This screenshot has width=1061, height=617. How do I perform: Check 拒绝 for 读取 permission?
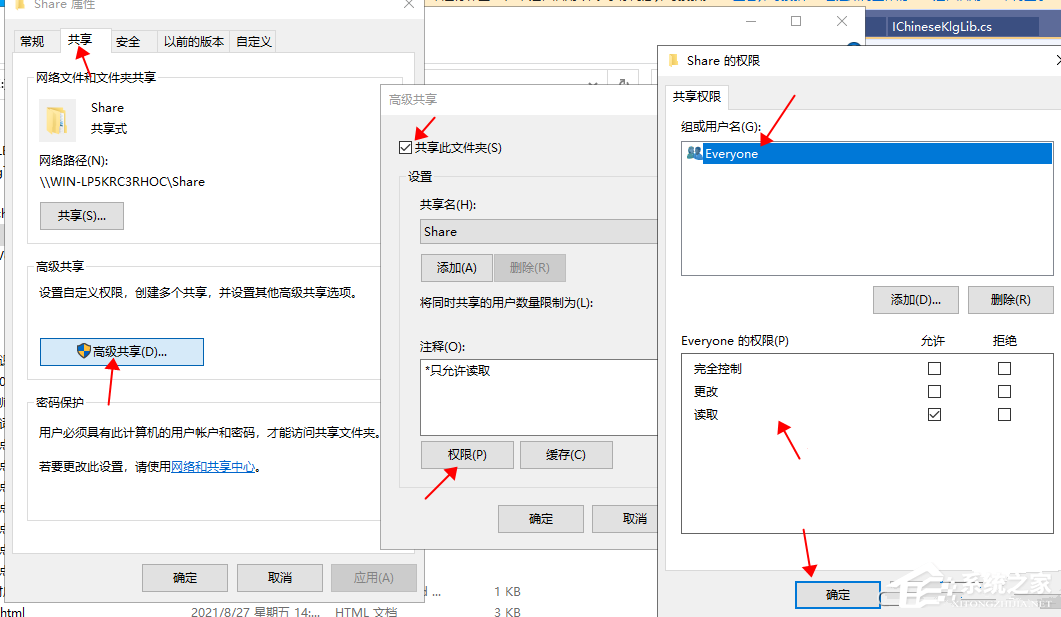1004,414
